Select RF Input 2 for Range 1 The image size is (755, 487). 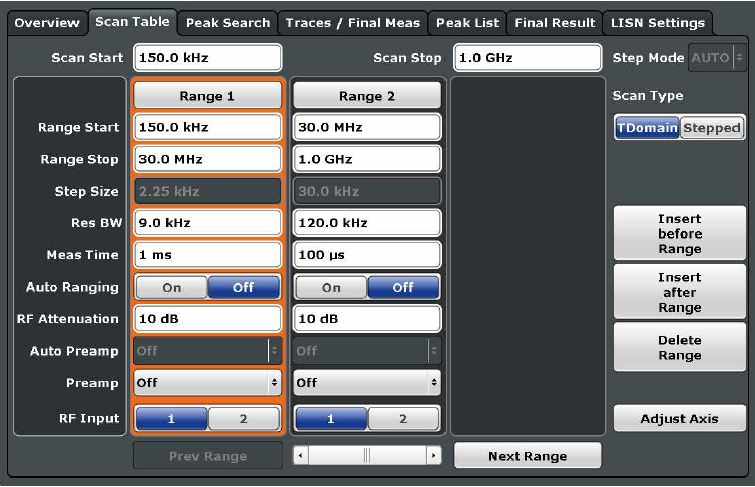[x=243, y=419]
